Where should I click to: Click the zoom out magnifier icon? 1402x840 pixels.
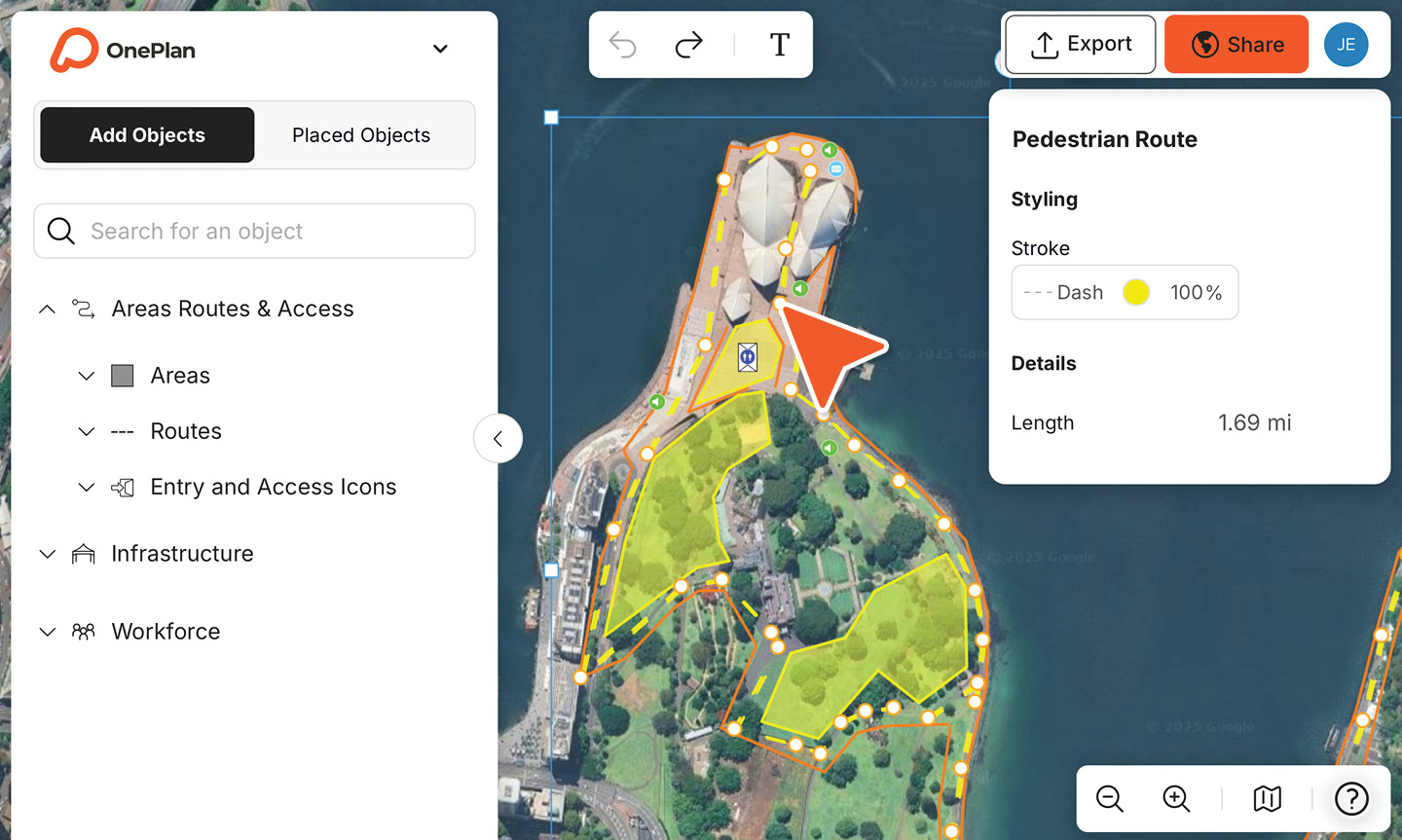[x=1110, y=799]
